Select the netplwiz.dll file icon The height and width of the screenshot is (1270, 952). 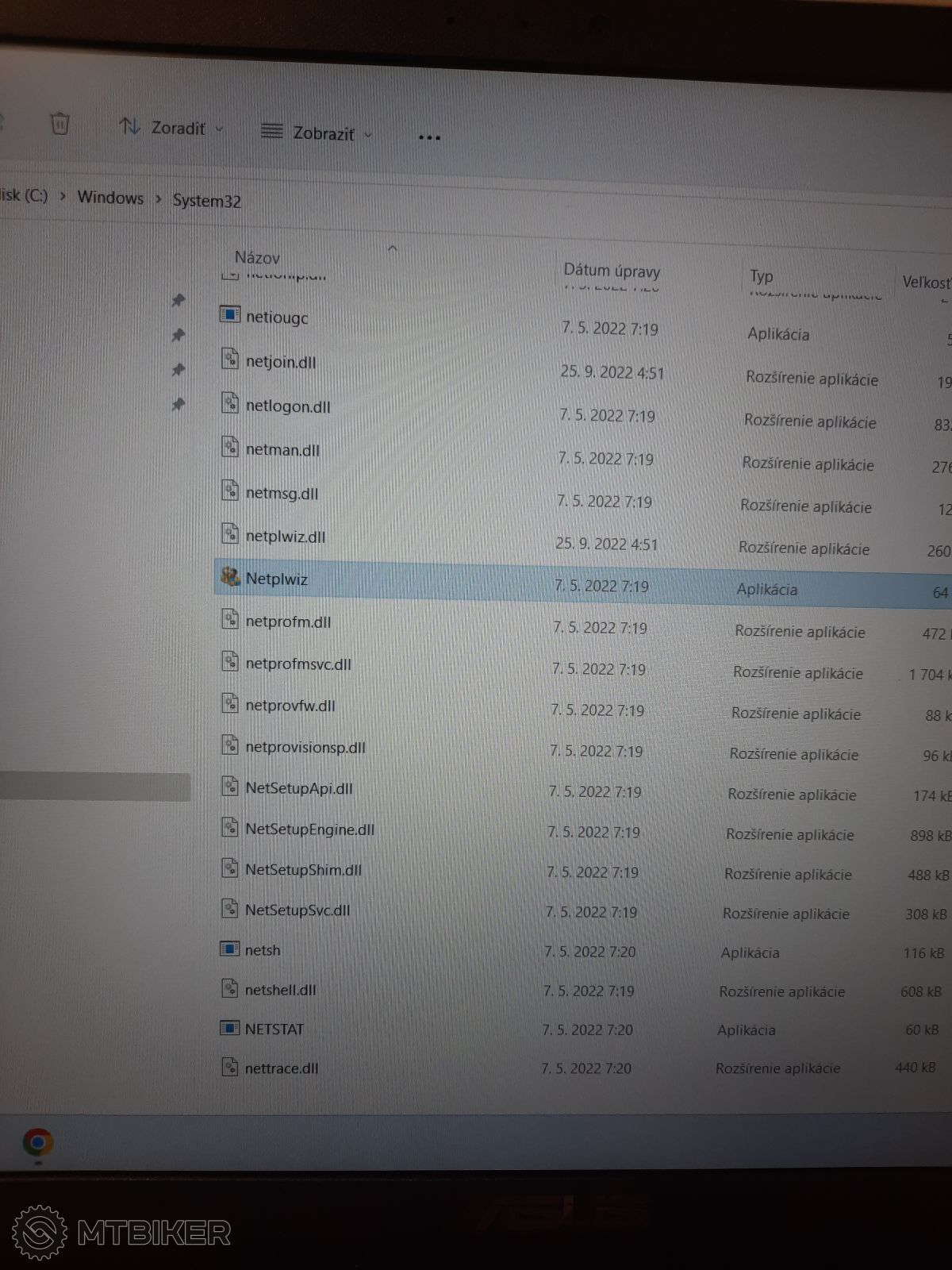[x=229, y=534]
